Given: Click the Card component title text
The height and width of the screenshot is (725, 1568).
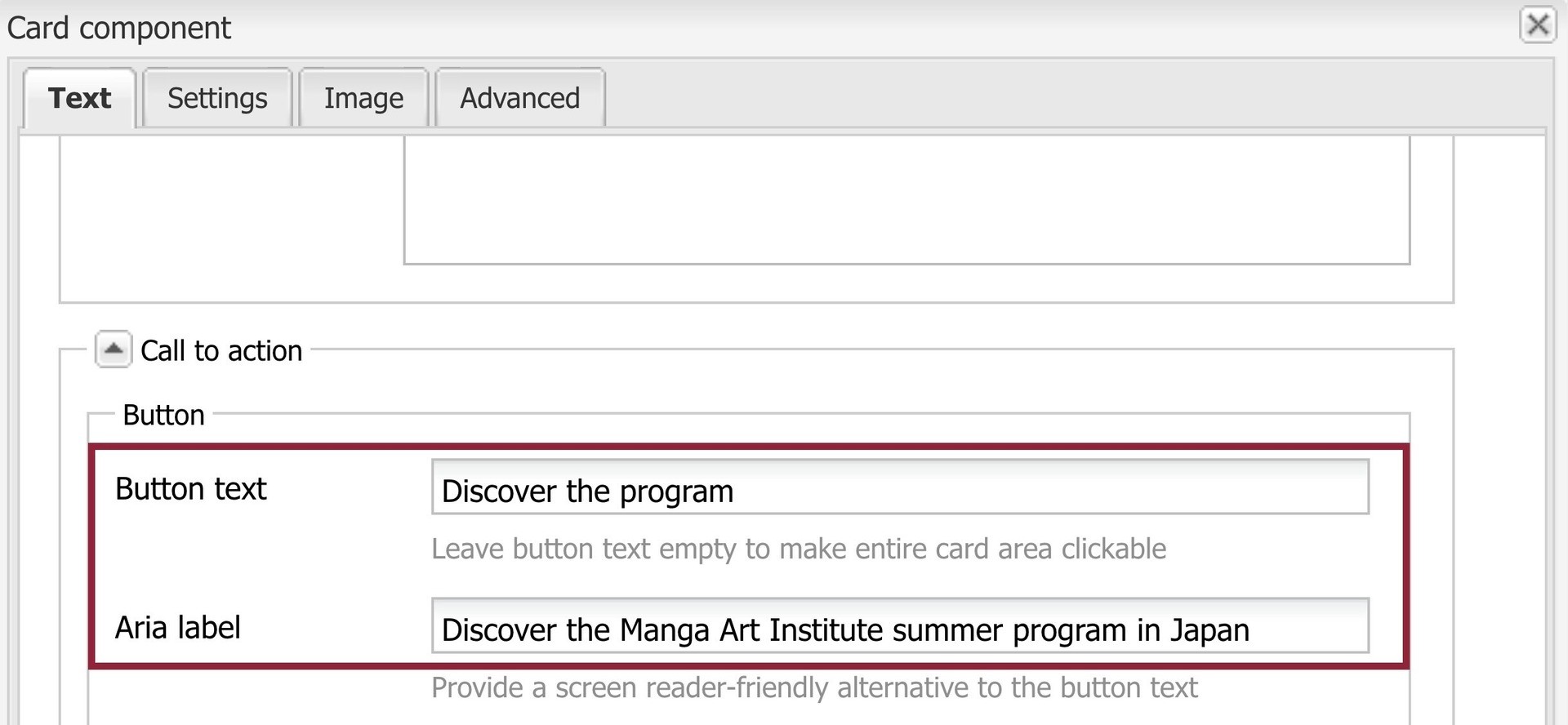Looking at the screenshot, I should click(x=118, y=28).
